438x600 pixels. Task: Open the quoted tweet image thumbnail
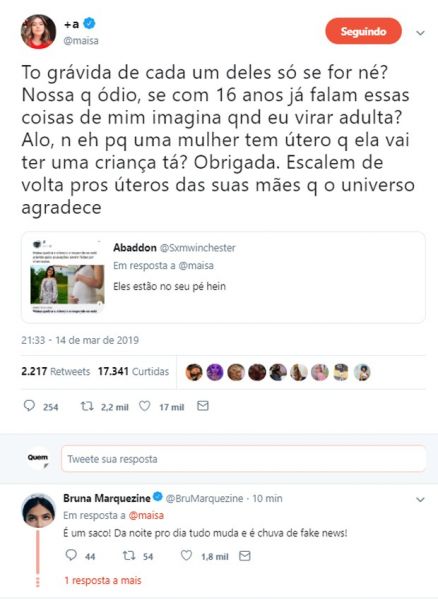pyautogui.click(x=67, y=276)
